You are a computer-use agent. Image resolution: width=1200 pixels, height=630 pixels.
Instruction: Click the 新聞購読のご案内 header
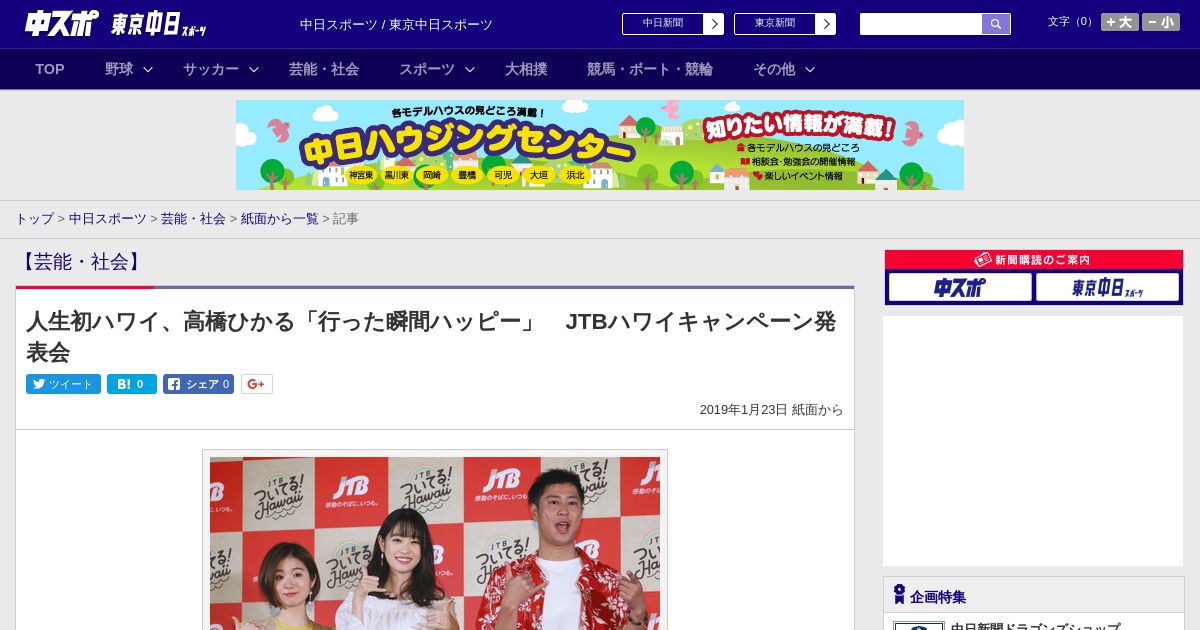(x=1034, y=260)
